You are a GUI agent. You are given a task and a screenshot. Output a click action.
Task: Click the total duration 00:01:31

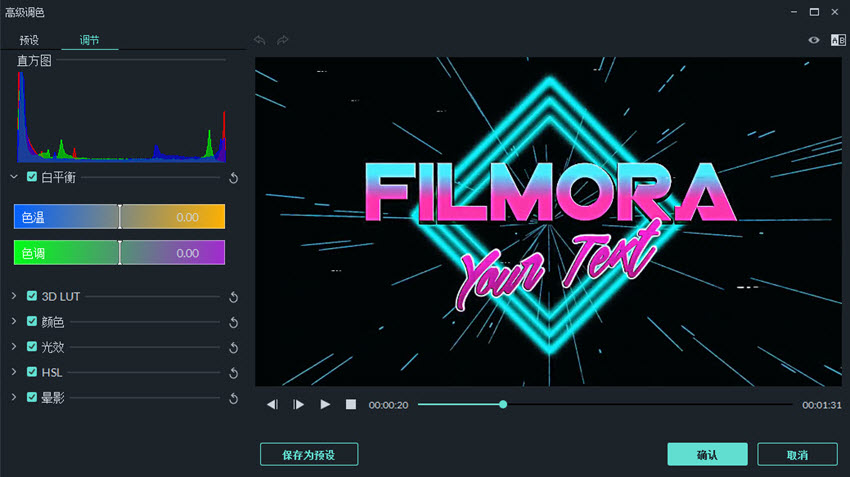tap(822, 405)
